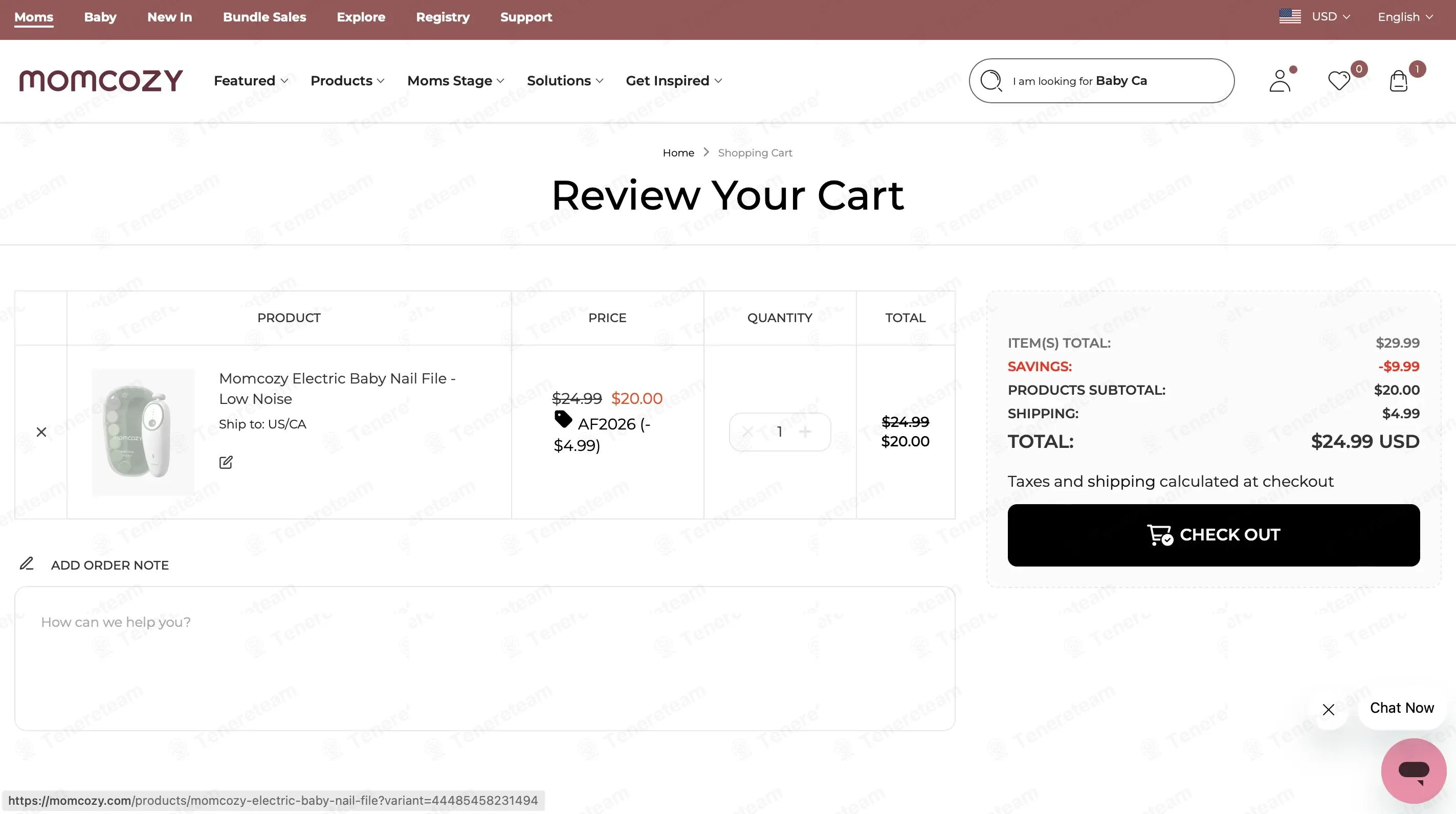Open the Registry menu item
1456x814 pixels.
click(x=443, y=17)
